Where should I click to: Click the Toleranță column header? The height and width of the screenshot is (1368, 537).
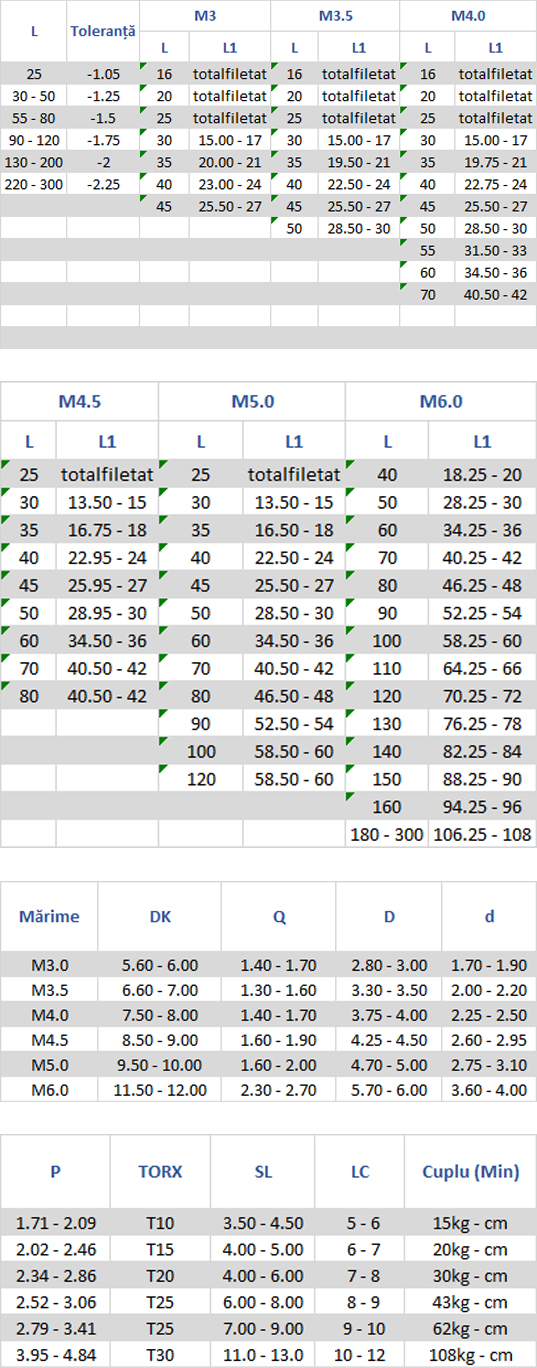[x=103, y=31]
